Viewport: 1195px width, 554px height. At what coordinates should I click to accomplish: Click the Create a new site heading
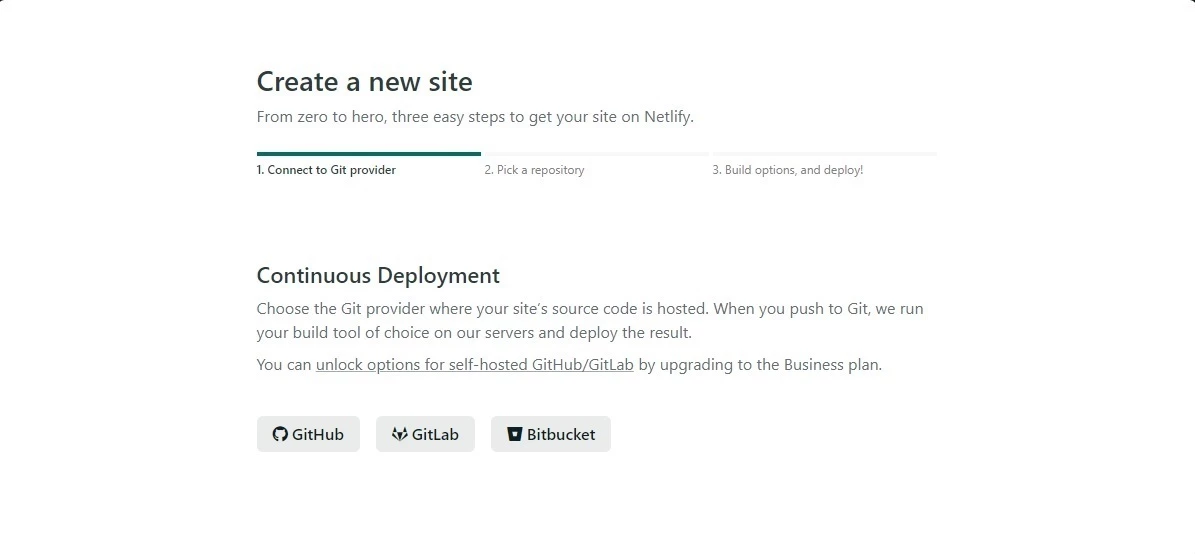pyautogui.click(x=364, y=81)
